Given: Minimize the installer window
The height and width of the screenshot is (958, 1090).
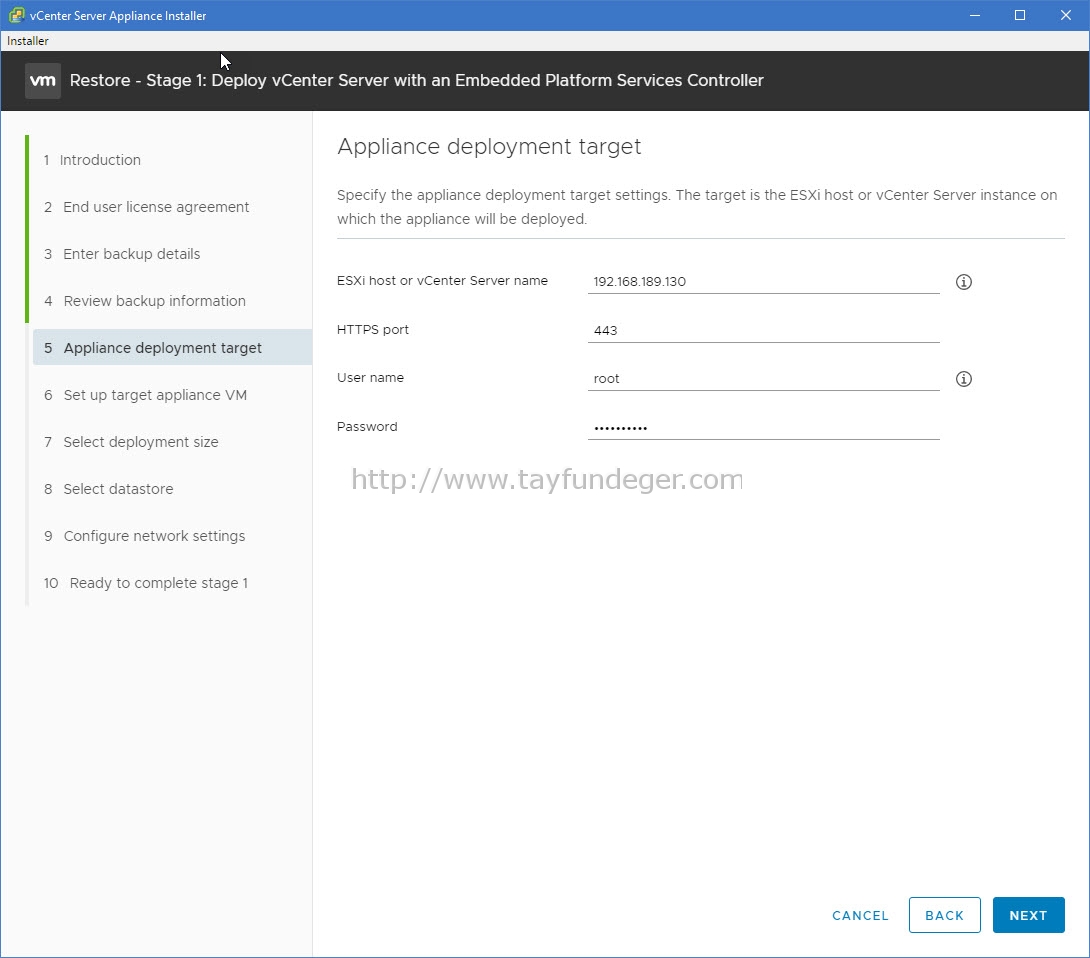Looking at the screenshot, I should [975, 15].
